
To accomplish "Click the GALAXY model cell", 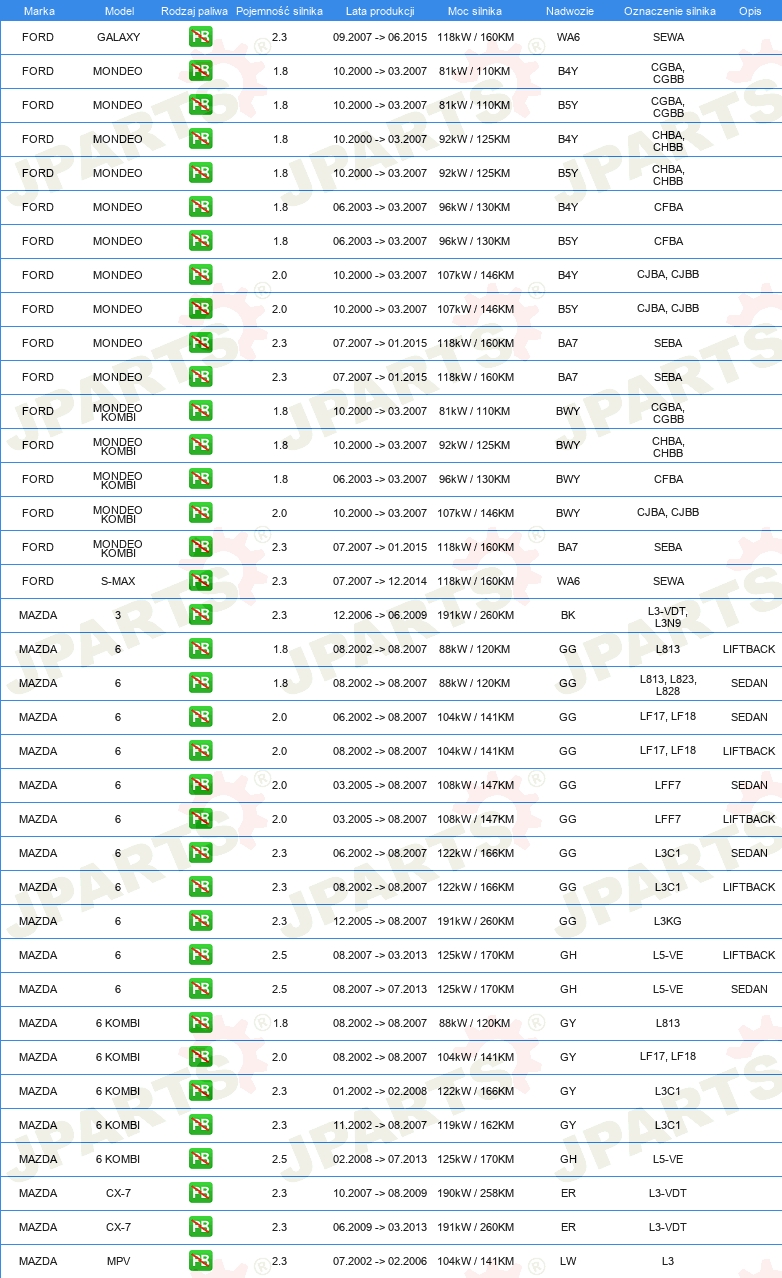I will [118, 37].
